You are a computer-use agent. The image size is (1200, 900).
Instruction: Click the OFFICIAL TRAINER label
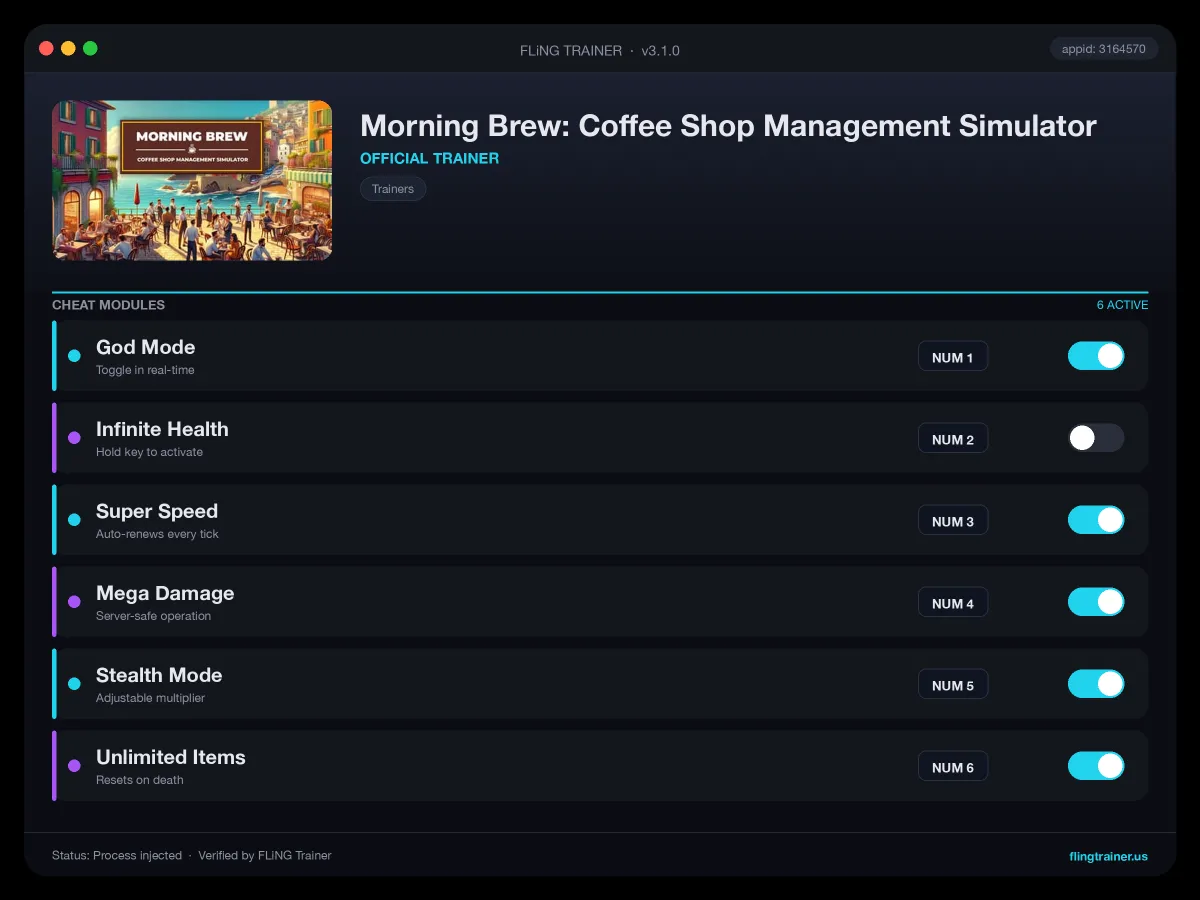click(429, 158)
